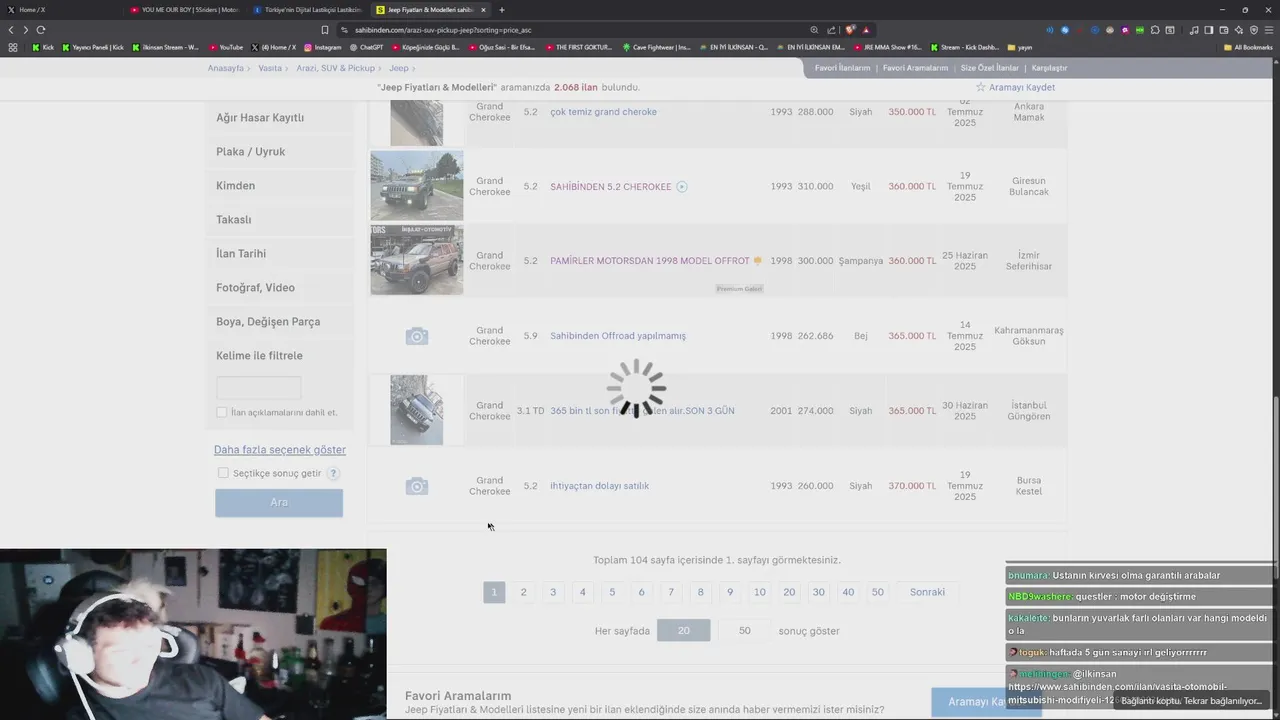Viewport: 1280px width, 720px height.
Task: Open the Brave Wallet icon
Action: click(1224, 30)
